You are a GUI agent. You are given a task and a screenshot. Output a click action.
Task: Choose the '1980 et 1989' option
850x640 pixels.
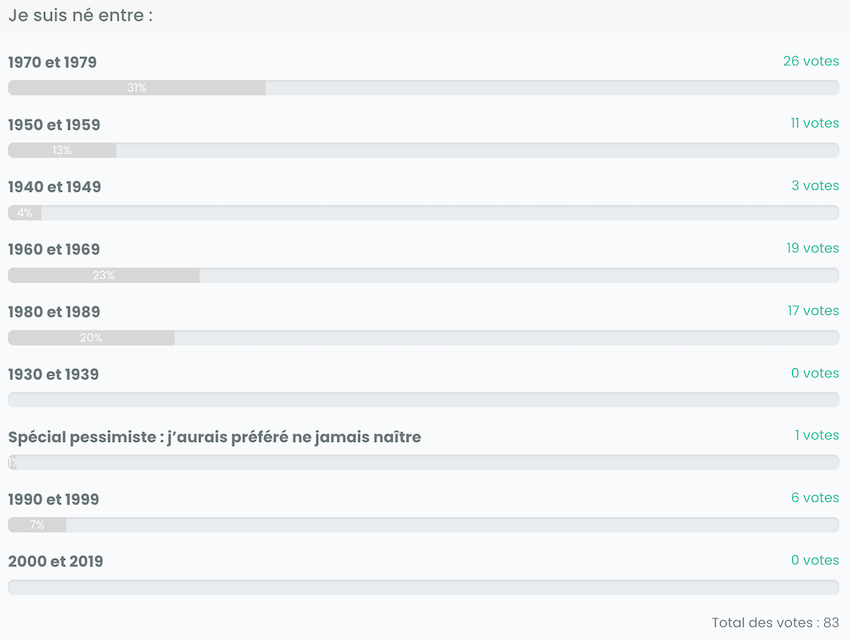point(54,312)
